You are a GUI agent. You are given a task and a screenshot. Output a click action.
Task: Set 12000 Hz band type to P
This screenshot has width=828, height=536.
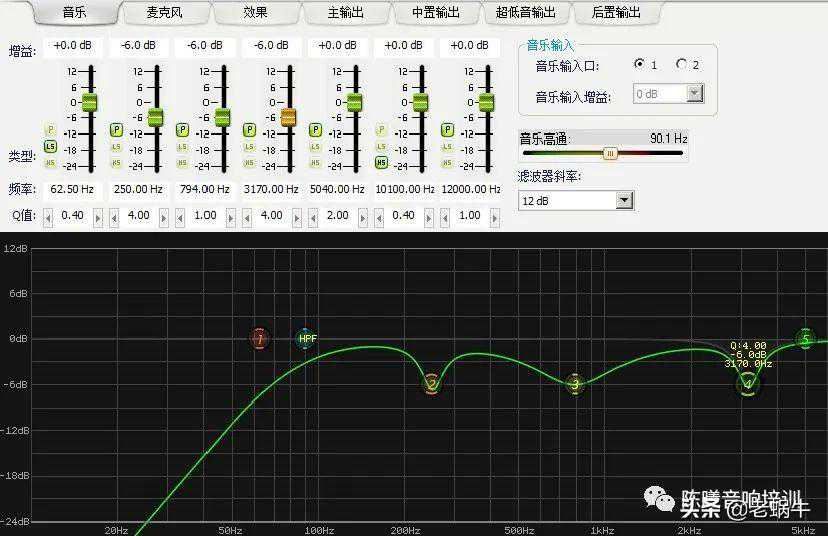(447, 130)
